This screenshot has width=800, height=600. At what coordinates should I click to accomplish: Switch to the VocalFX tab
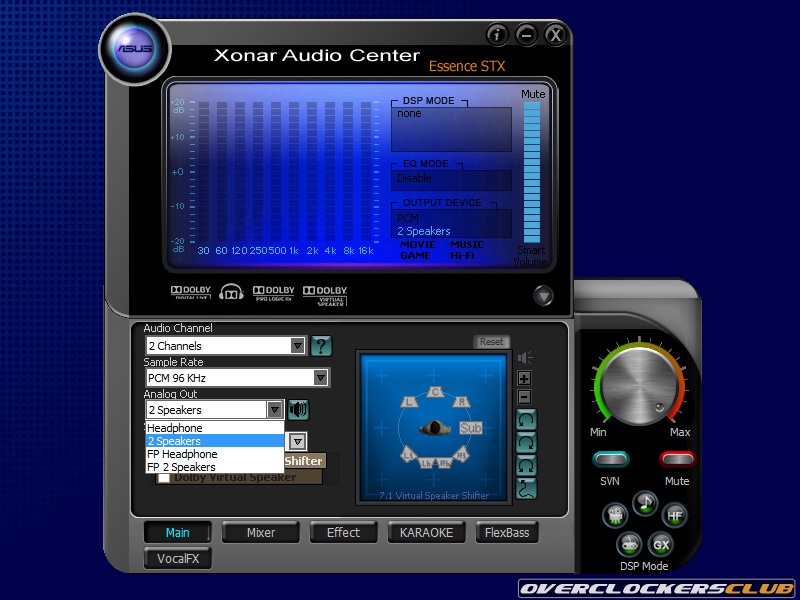click(178, 559)
